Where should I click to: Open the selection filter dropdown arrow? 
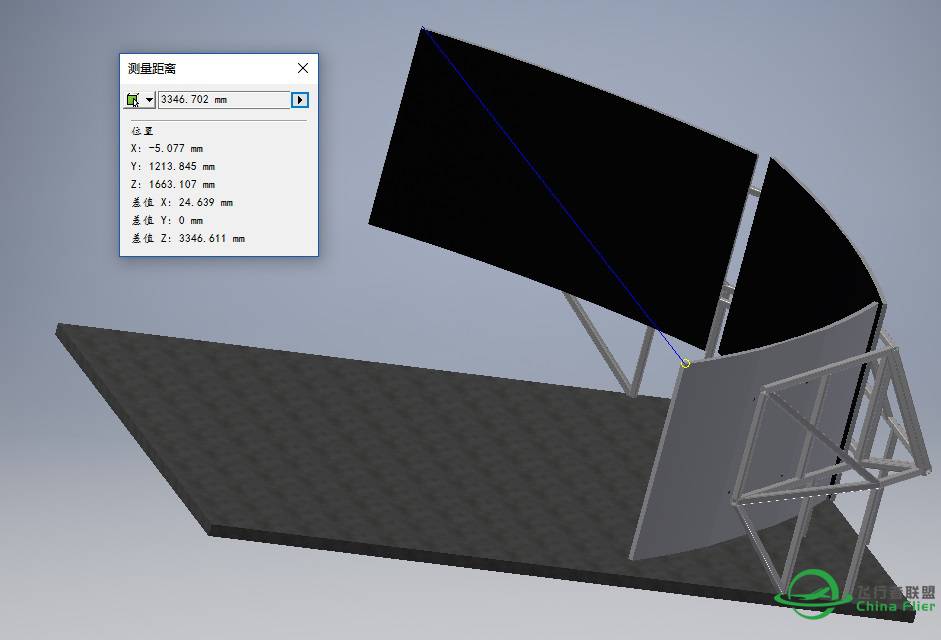point(149,100)
